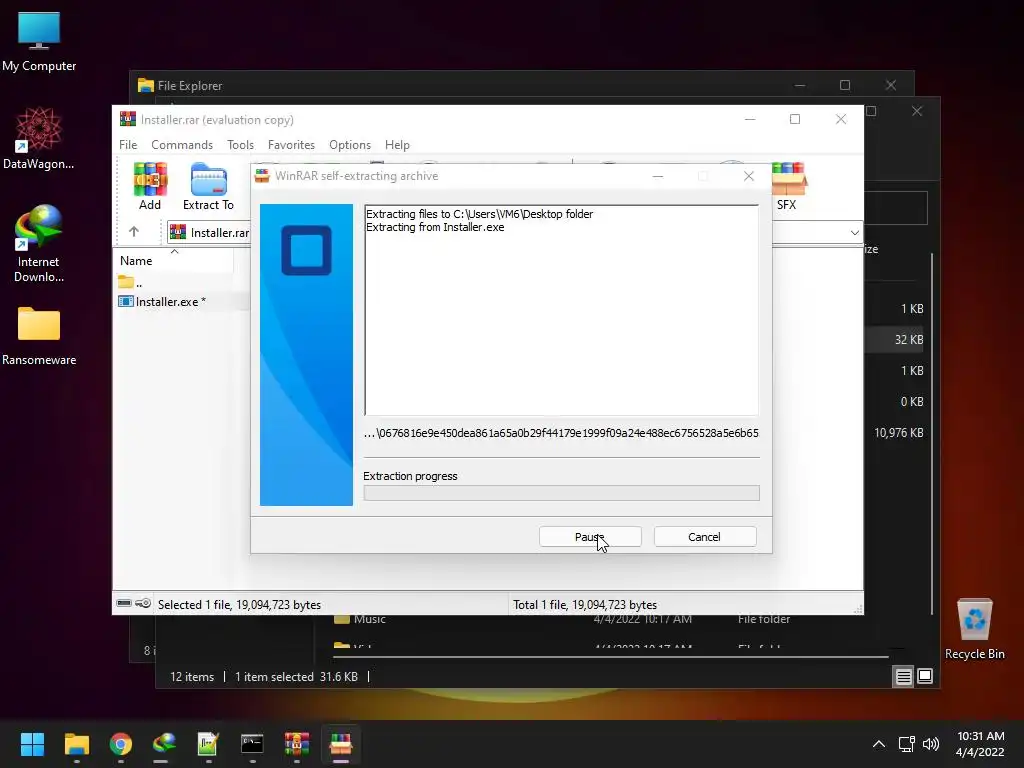The image size is (1024, 768).
Task: Click 'Total 1 file, 19,094,723 bytes' status text
Action: tap(585, 605)
